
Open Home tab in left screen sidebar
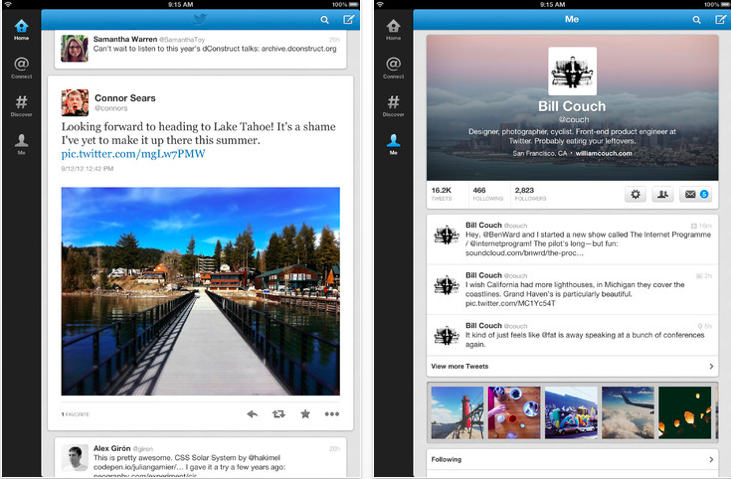(x=21, y=30)
